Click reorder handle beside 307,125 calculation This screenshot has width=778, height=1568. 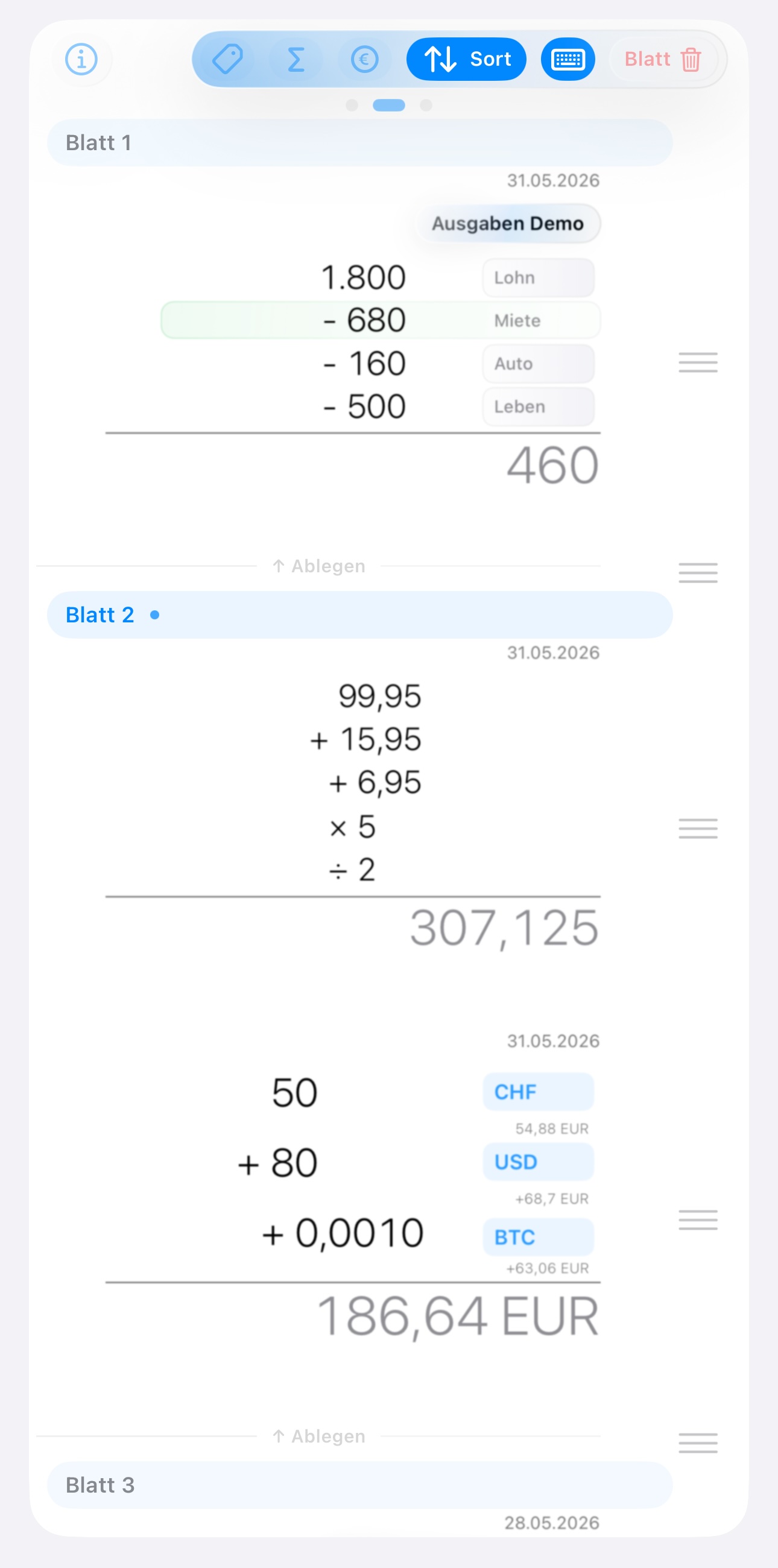[x=698, y=829]
